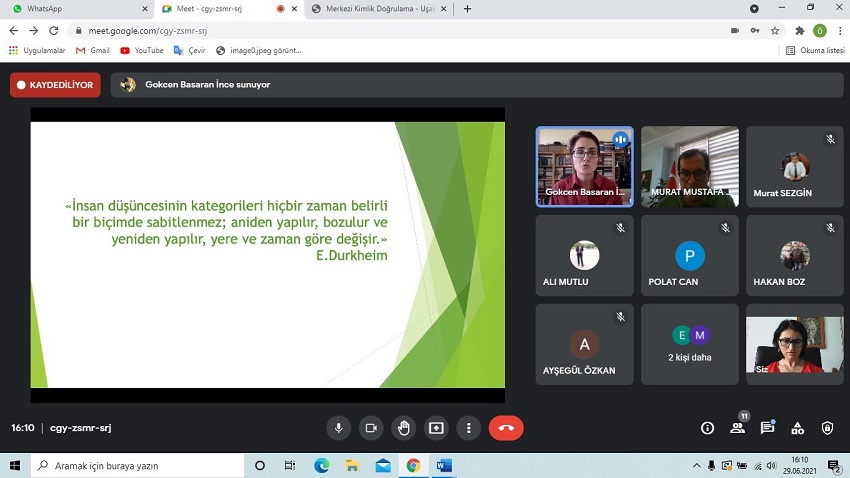Open host controls shield icon

(x=827, y=428)
